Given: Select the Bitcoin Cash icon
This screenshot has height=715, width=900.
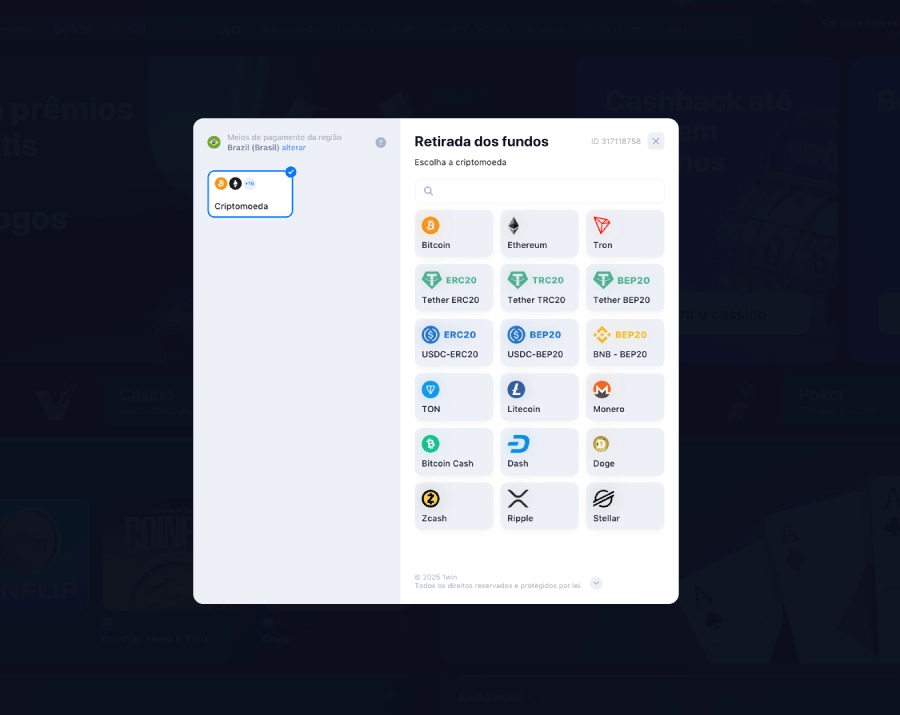Looking at the screenshot, I should tap(430, 444).
